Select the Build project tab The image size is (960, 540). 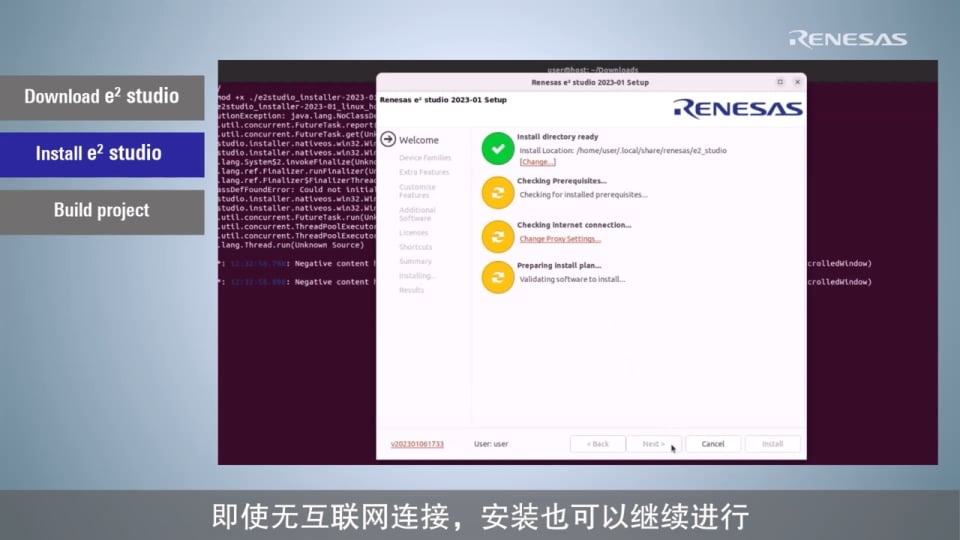pos(102,211)
